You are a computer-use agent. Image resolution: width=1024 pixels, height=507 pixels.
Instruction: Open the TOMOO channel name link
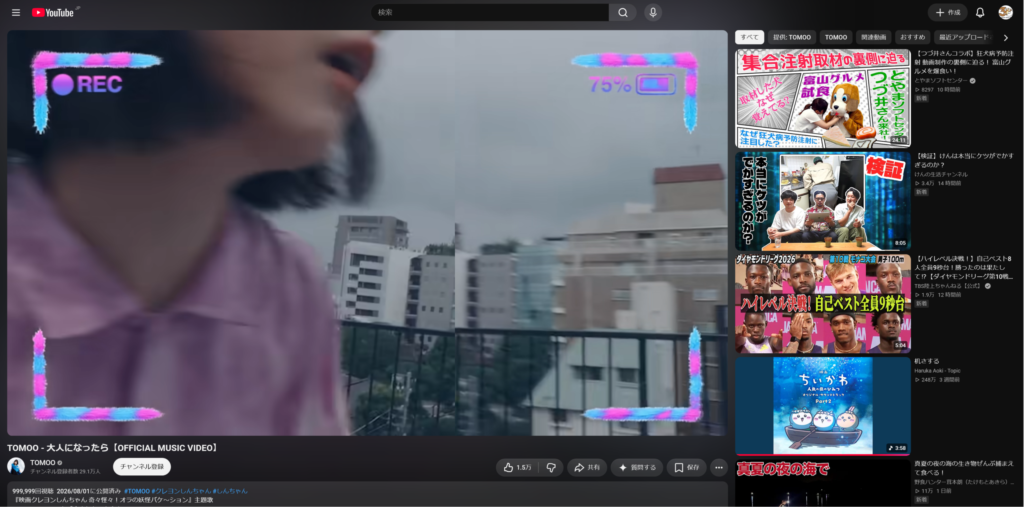[x=42, y=462]
